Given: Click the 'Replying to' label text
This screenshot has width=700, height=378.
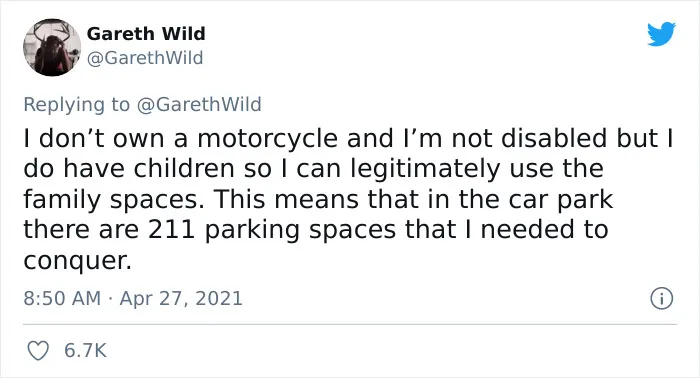Looking at the screenshot, I should click(76, 105).
